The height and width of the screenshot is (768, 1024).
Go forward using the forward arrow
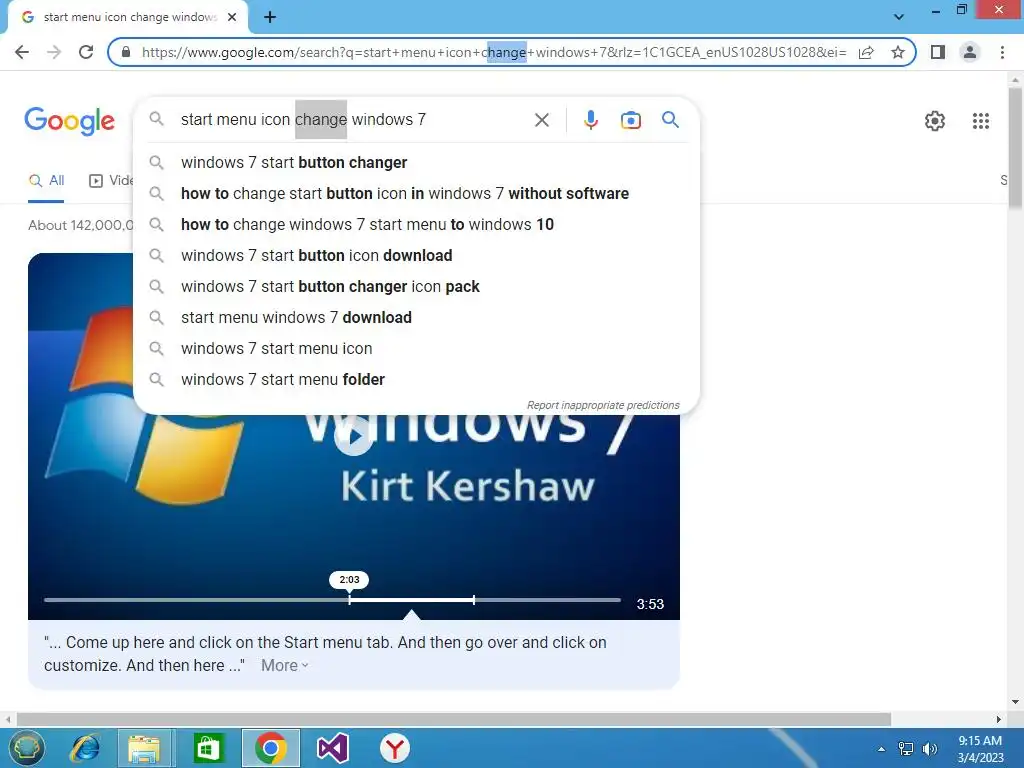[x=54, y=52]
